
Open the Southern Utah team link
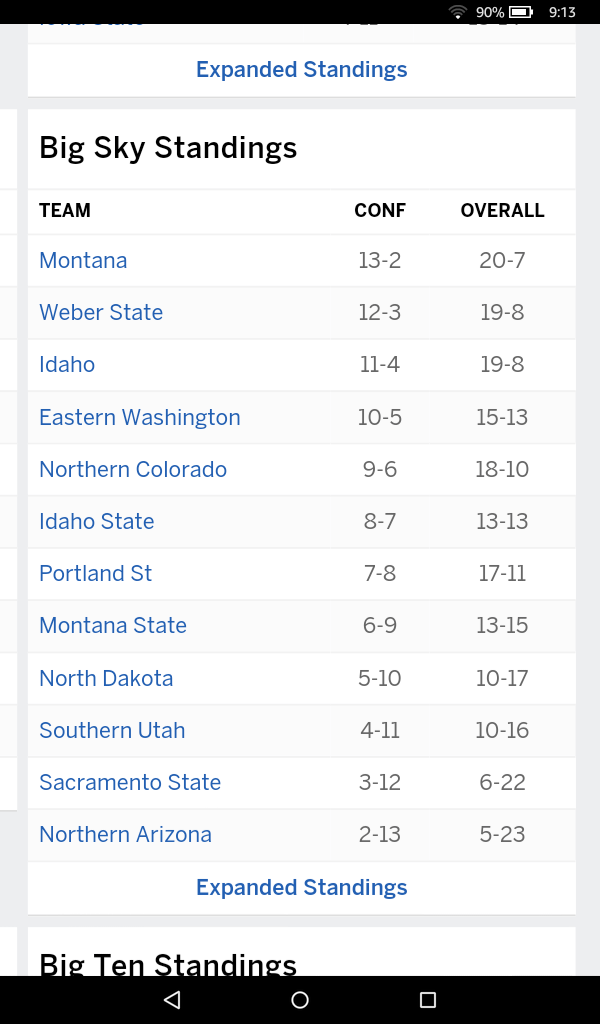pos(112,730)
